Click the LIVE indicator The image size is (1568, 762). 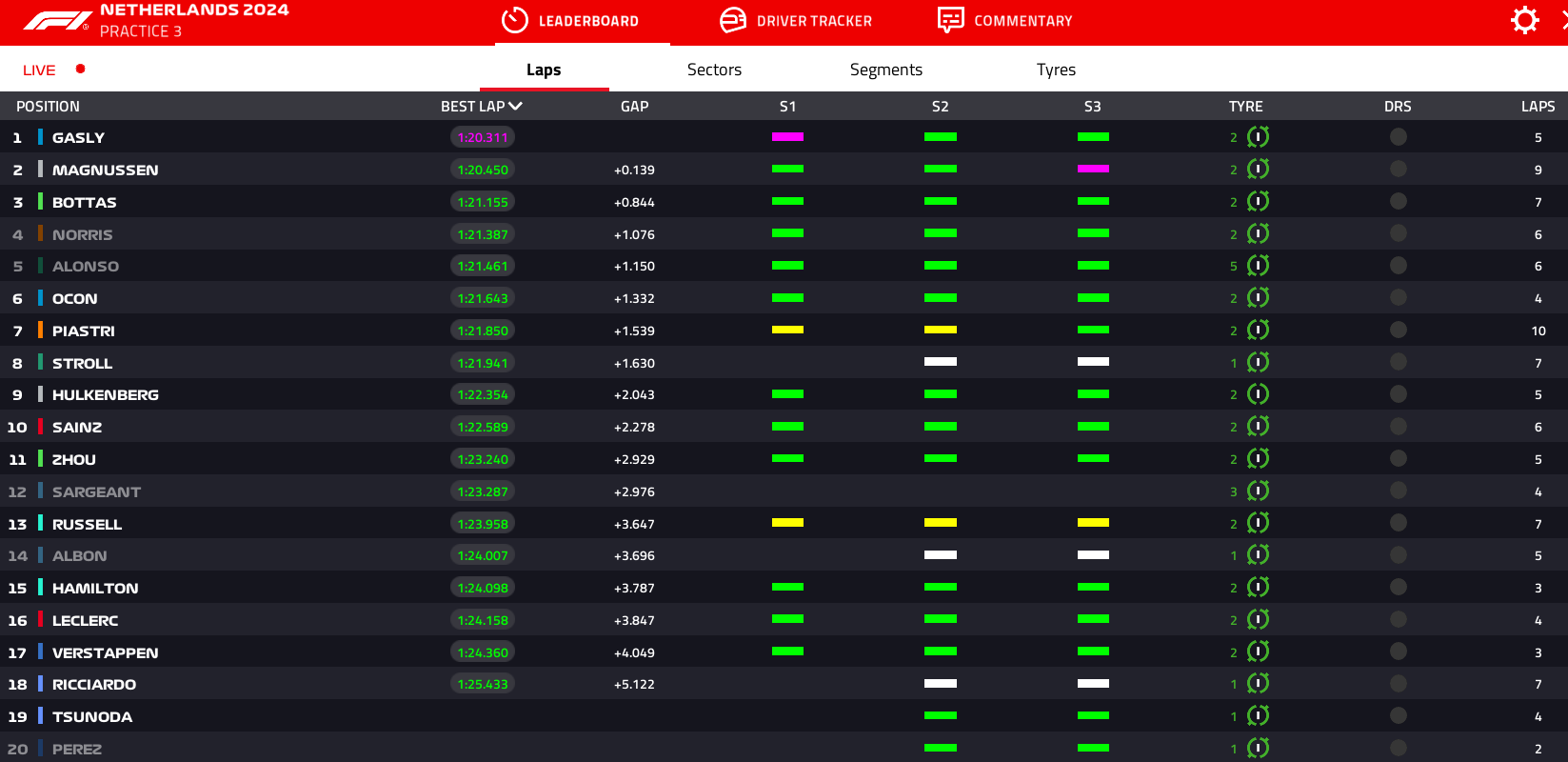[x=53, y=70]
